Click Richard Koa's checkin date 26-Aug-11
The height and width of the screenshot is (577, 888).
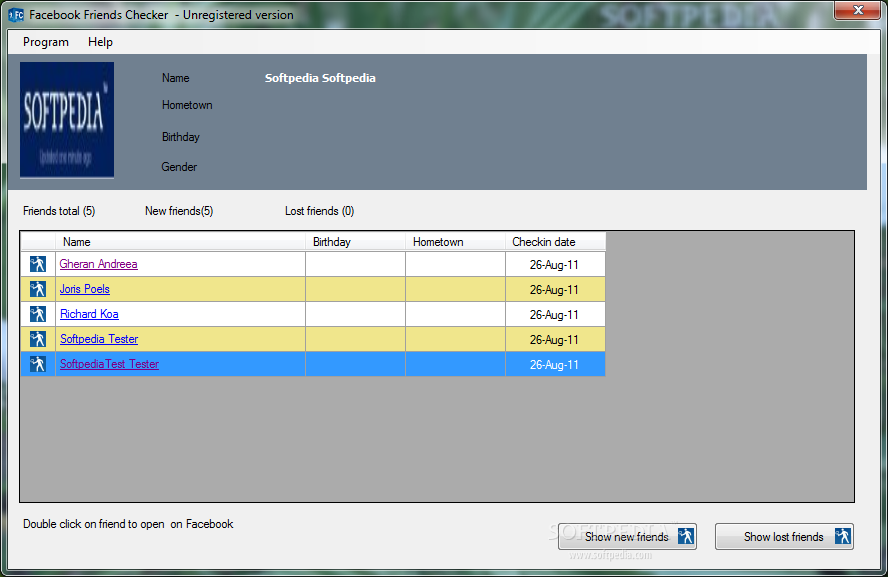554,314
